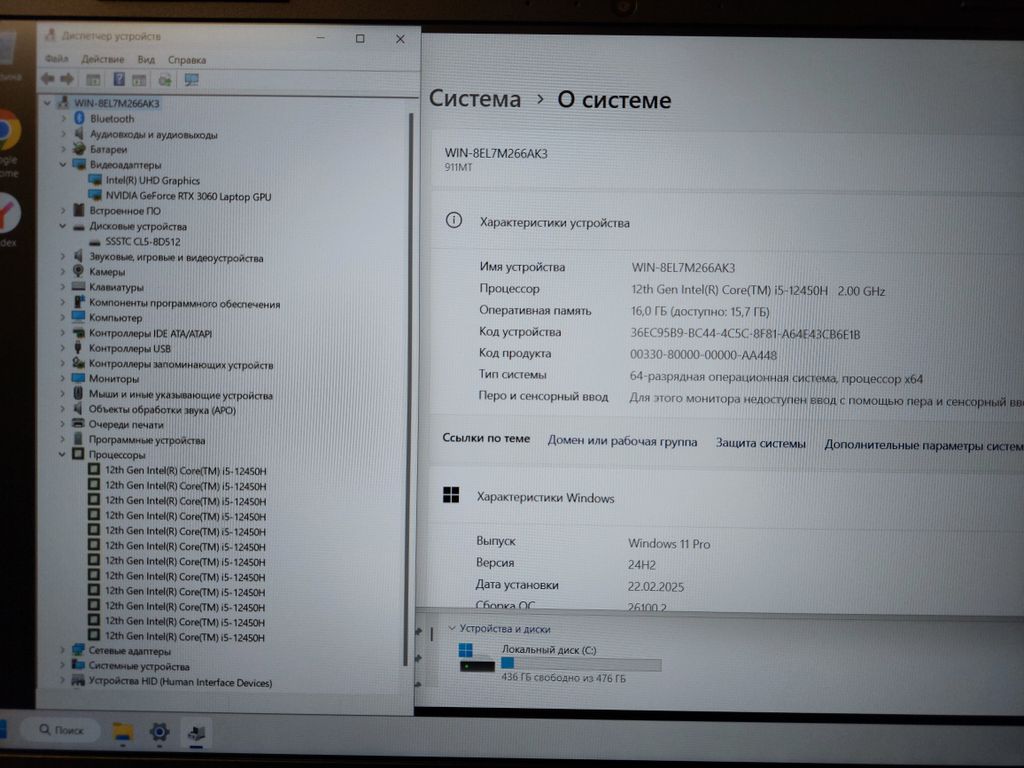The height and width of the screenshot is (768, 1024).
Task: Click the Аудиовходы и аудиовыходы speaker icon
Action: click(x=79, y=134)
